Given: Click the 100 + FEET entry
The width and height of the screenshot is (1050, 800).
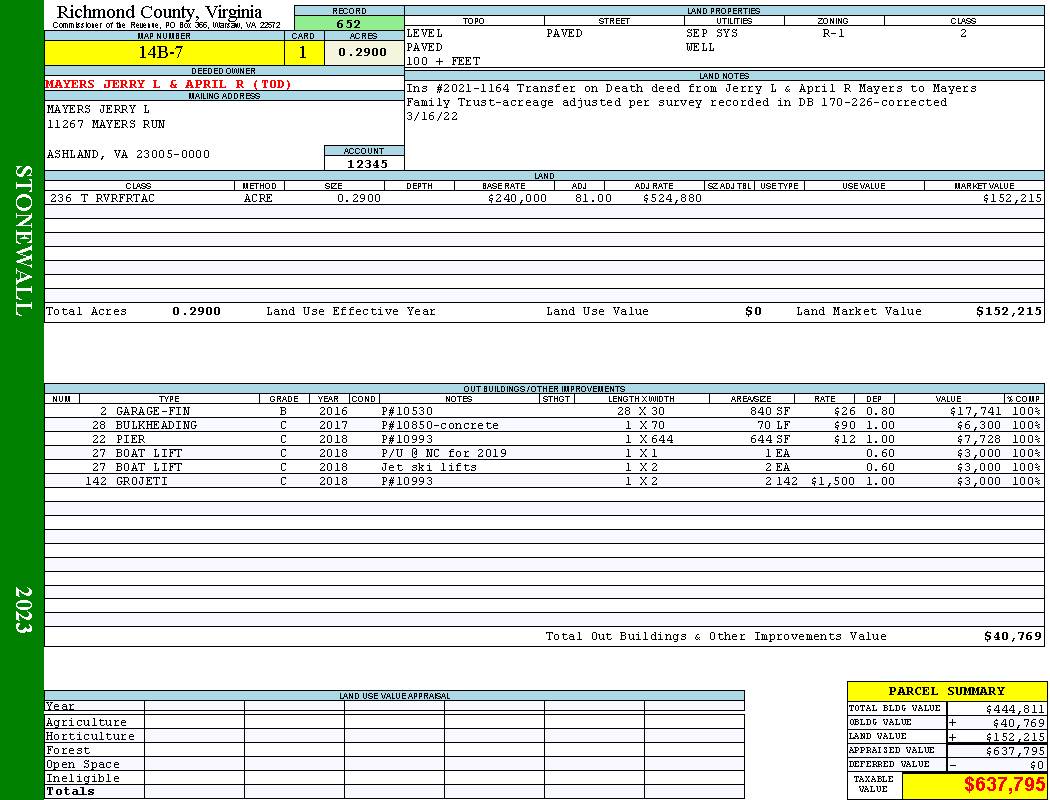Looking at the screenshot, I should 443,62.
